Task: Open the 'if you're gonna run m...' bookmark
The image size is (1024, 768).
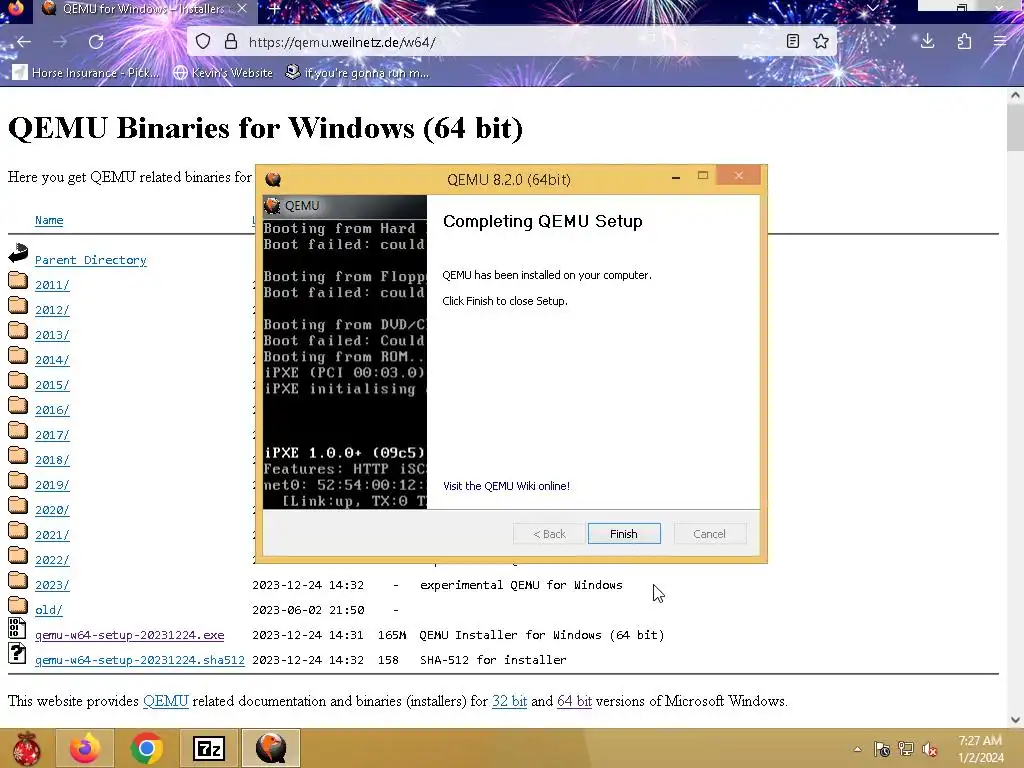Action: [x=358, y=72]
